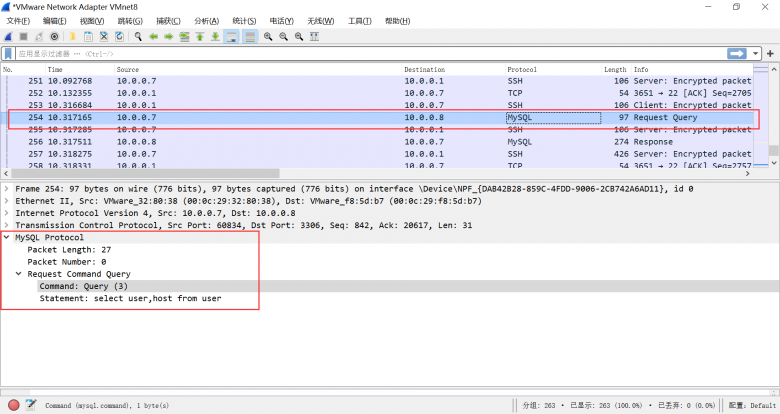Select the Packet Length: 27 field
780x414 pixels.
(x=69, y=250)
